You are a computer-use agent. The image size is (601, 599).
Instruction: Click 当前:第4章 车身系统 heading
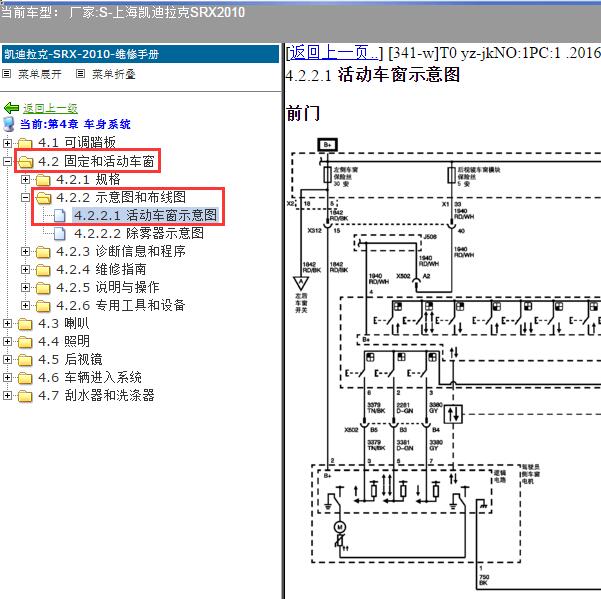point(75,124)
